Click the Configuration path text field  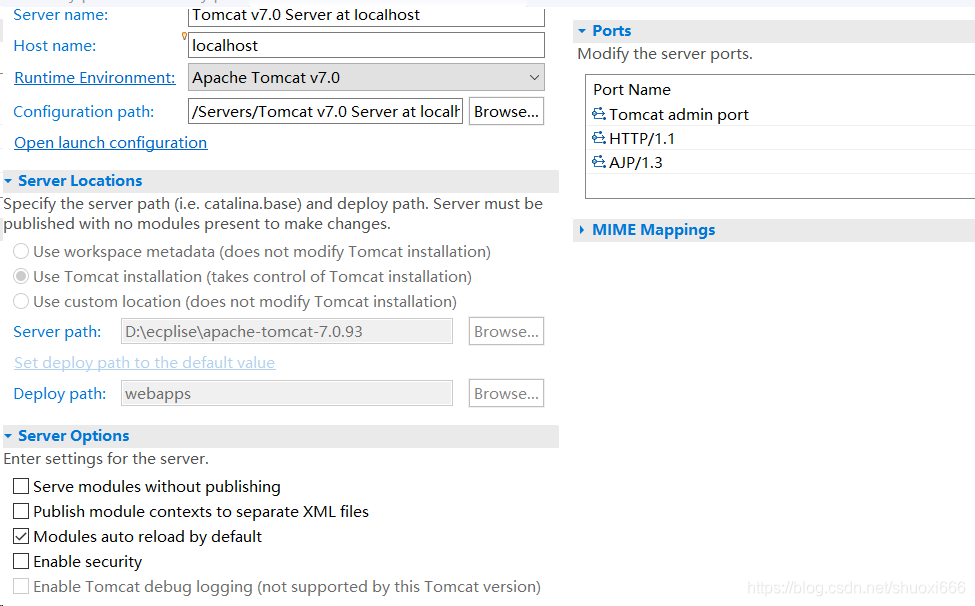point(325,111)
